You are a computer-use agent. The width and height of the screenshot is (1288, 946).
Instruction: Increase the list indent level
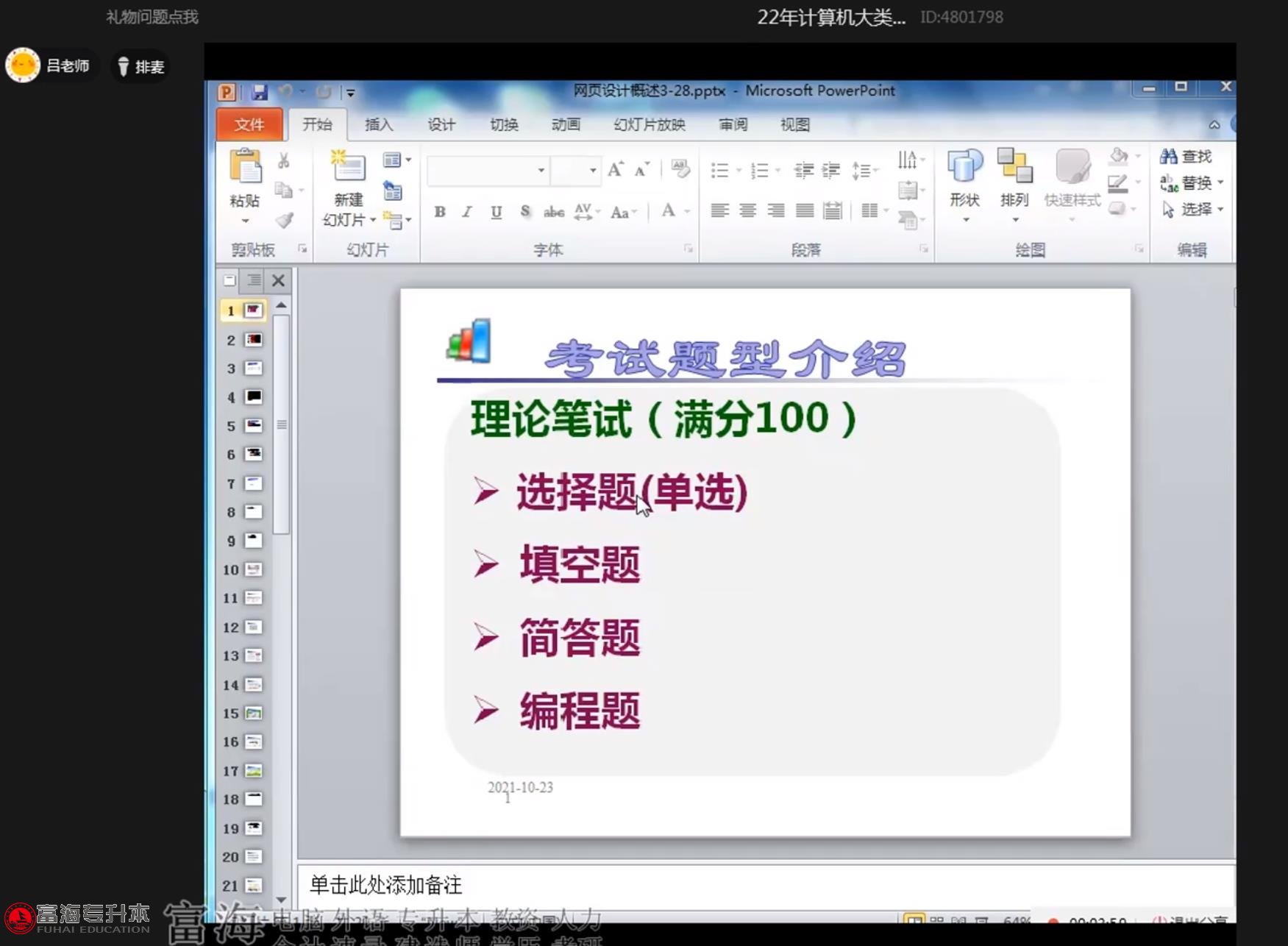click(x=831, y=171)
